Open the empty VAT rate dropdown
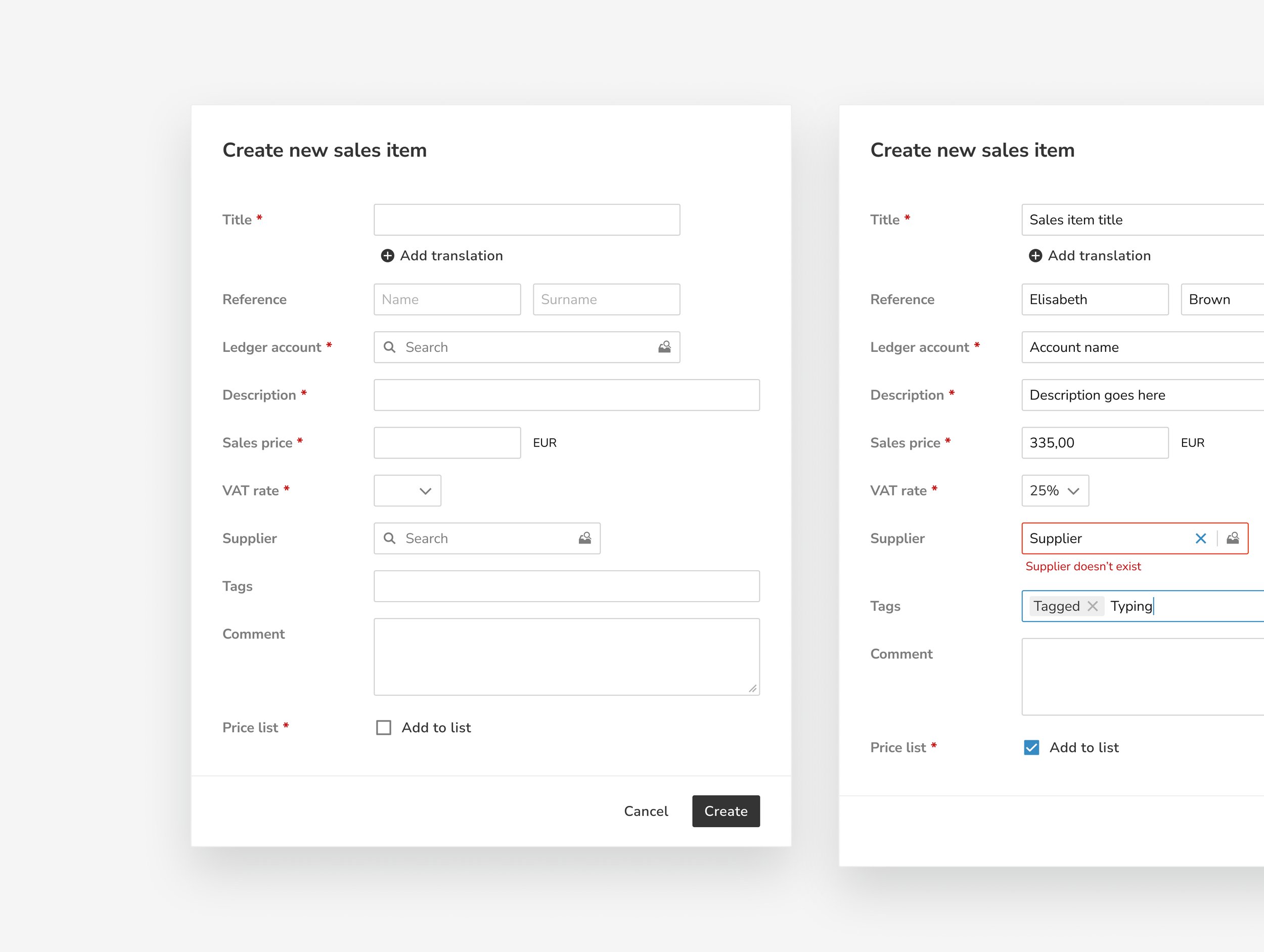Screen dimensions: 1264x952 [408, 491]
